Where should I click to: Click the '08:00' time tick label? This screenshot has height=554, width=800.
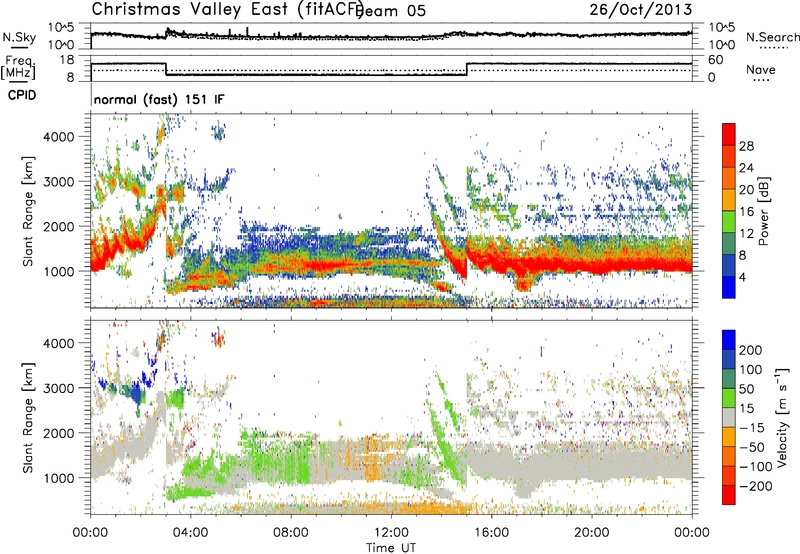[291, 533]
